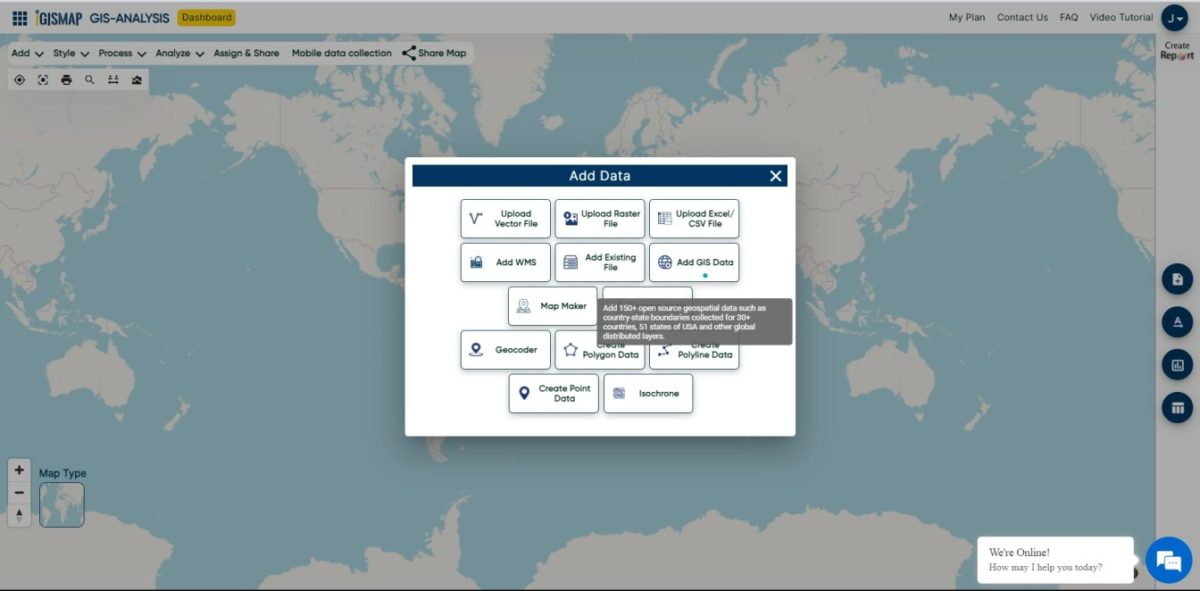
Task: Click the Upload Vector File button
Action: click(505, 219)
